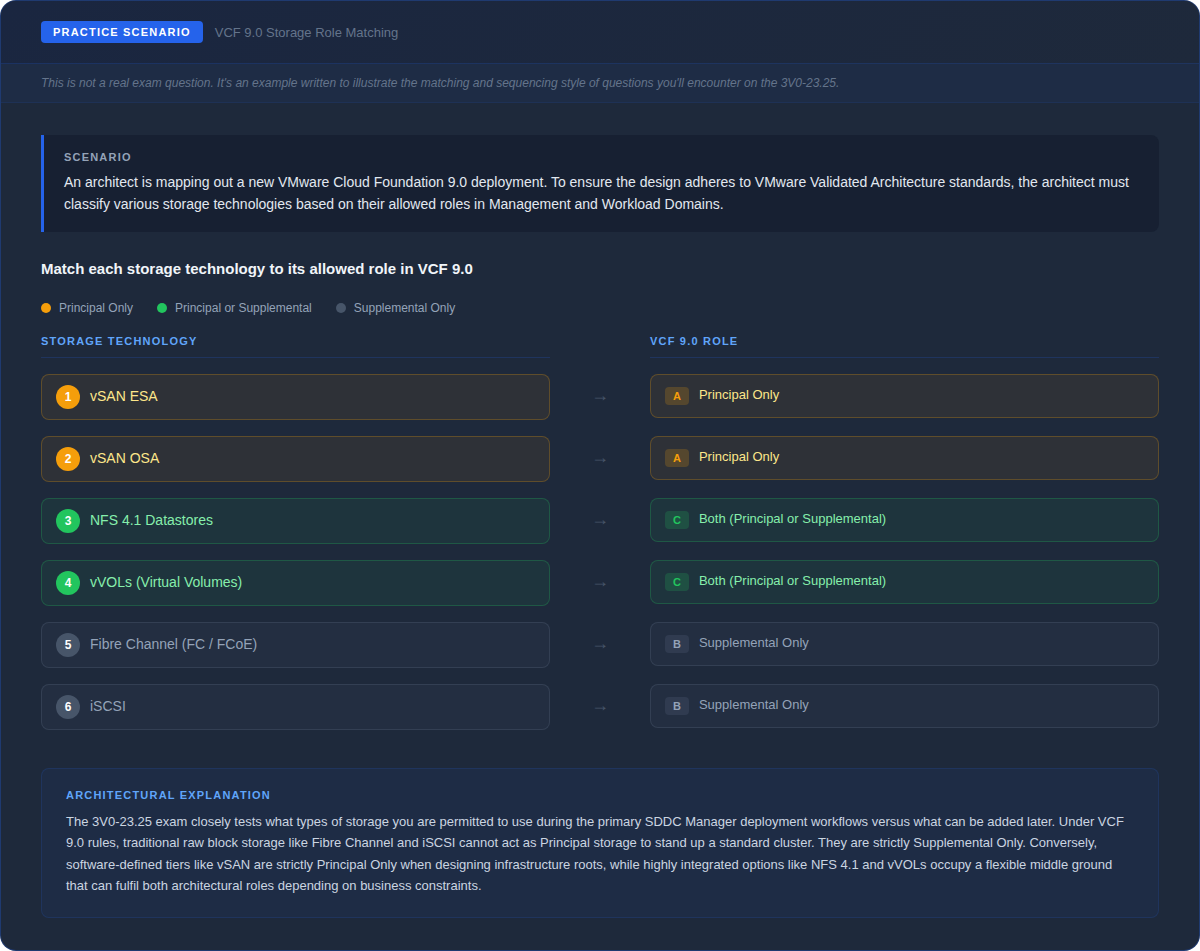Click the Both role next to vVOLs

[x=904, y=582]
